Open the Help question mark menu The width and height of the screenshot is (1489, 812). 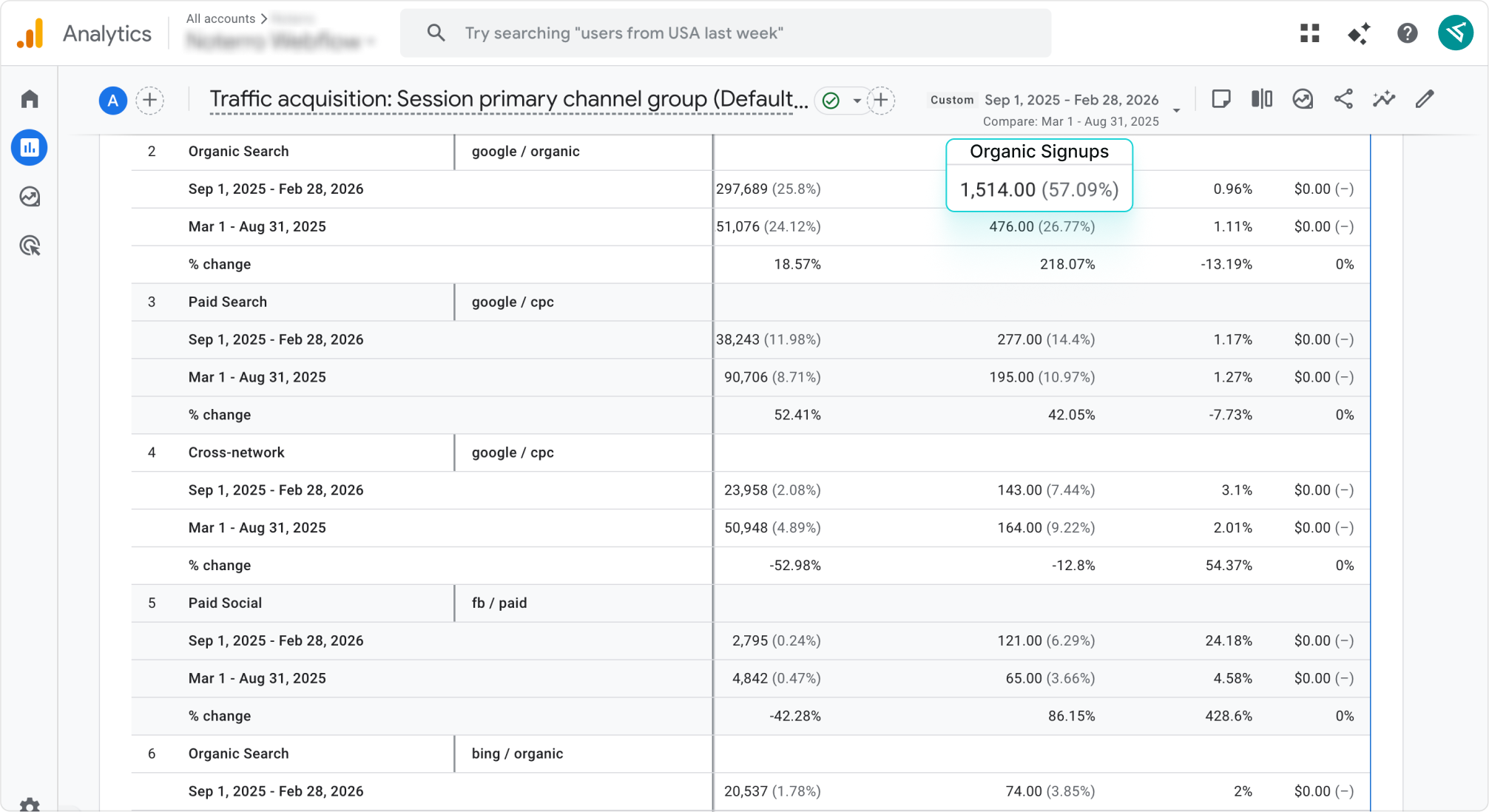point(1407,33)
